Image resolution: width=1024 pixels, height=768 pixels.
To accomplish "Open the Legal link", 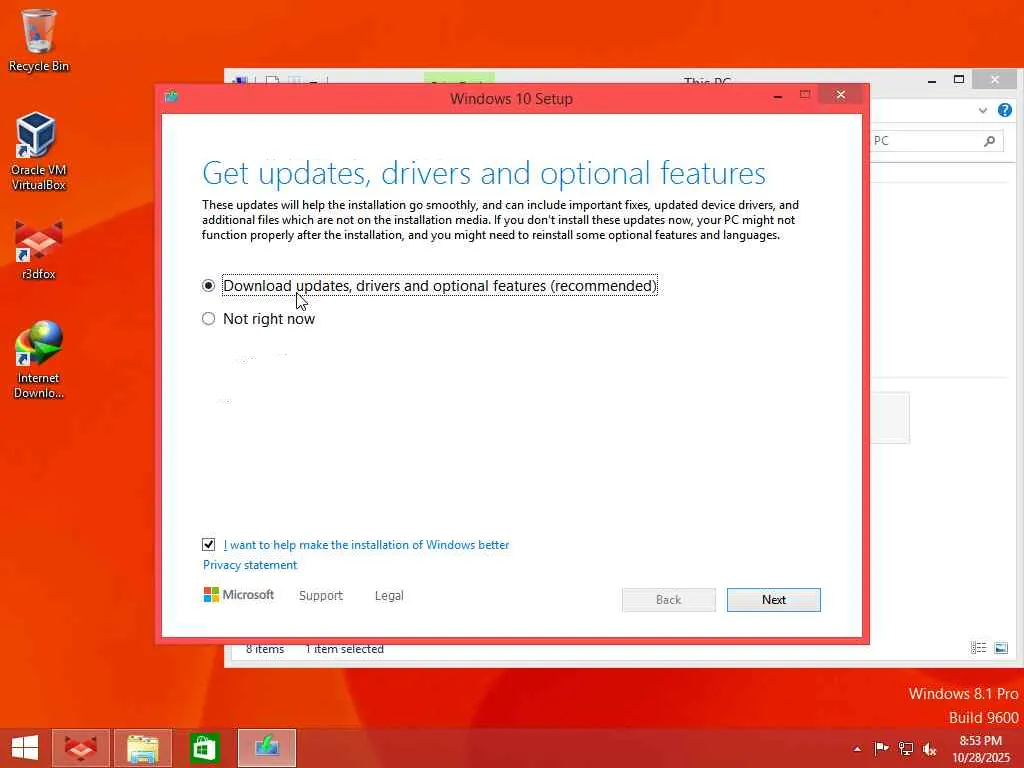I will (x=389, y=596).
